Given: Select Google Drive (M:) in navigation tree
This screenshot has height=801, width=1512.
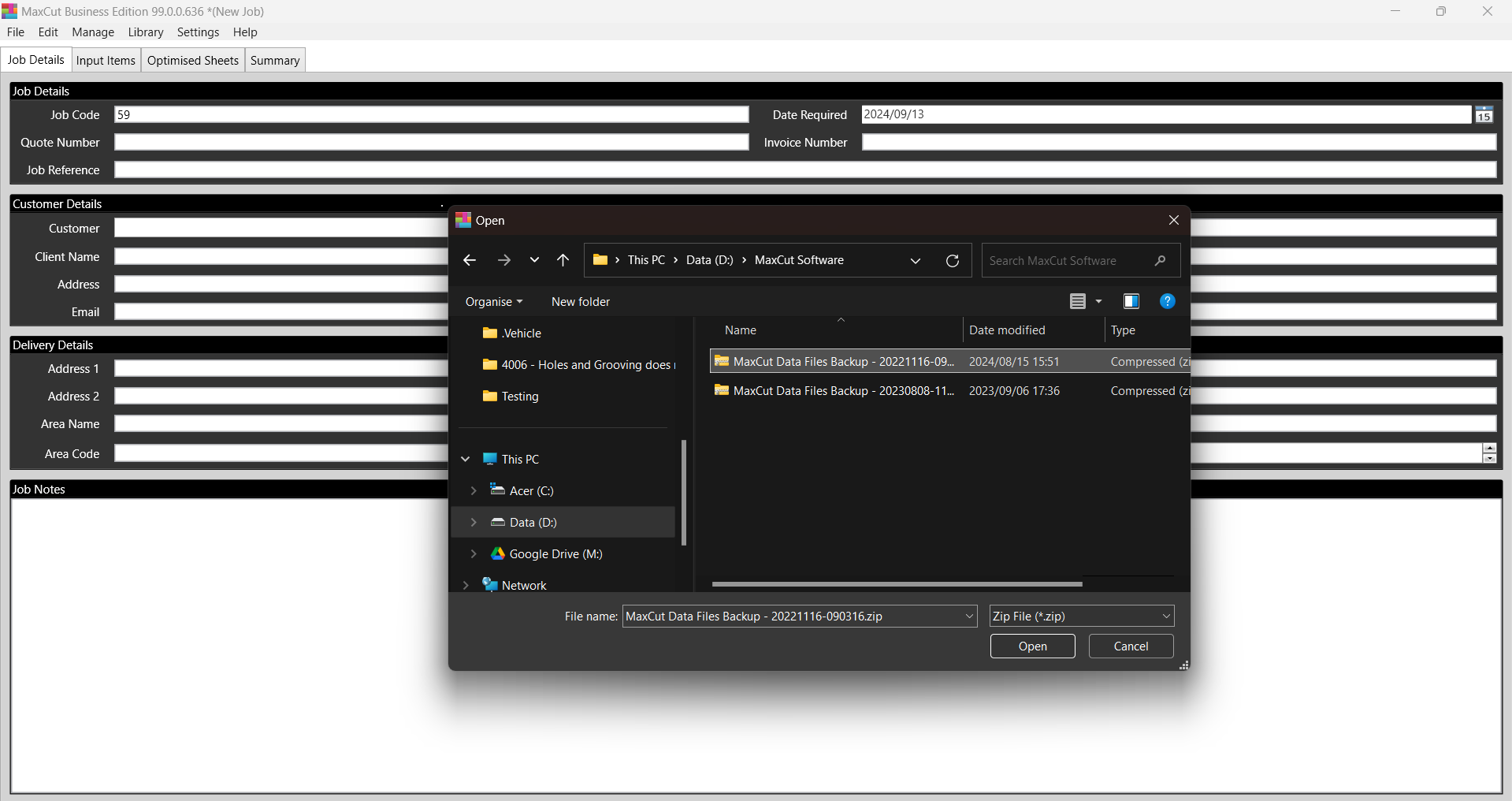Looking at the screenshot, I should tap(555, 554).
